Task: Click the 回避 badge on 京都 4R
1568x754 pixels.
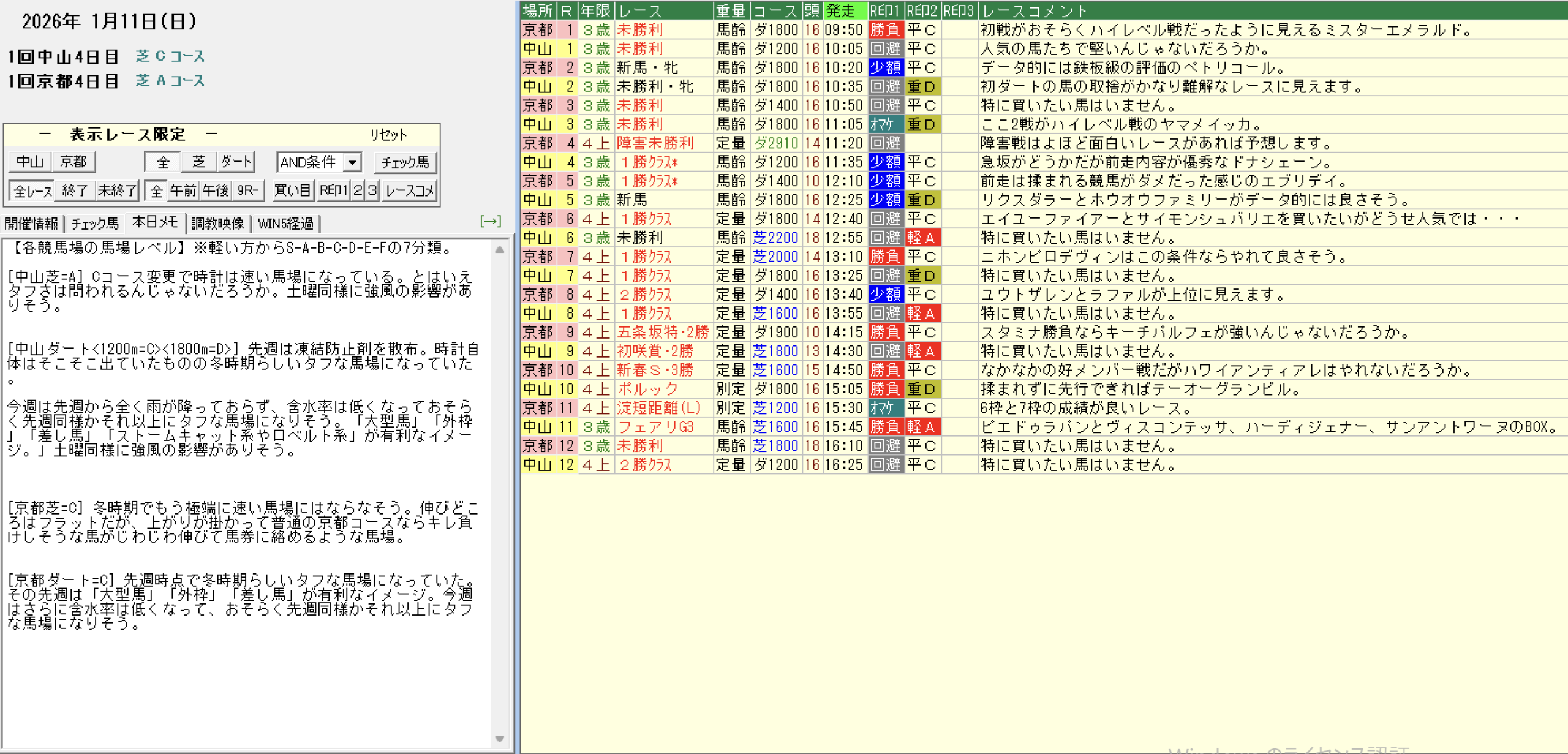Action: pyautogui.click(x=885, y=143)
